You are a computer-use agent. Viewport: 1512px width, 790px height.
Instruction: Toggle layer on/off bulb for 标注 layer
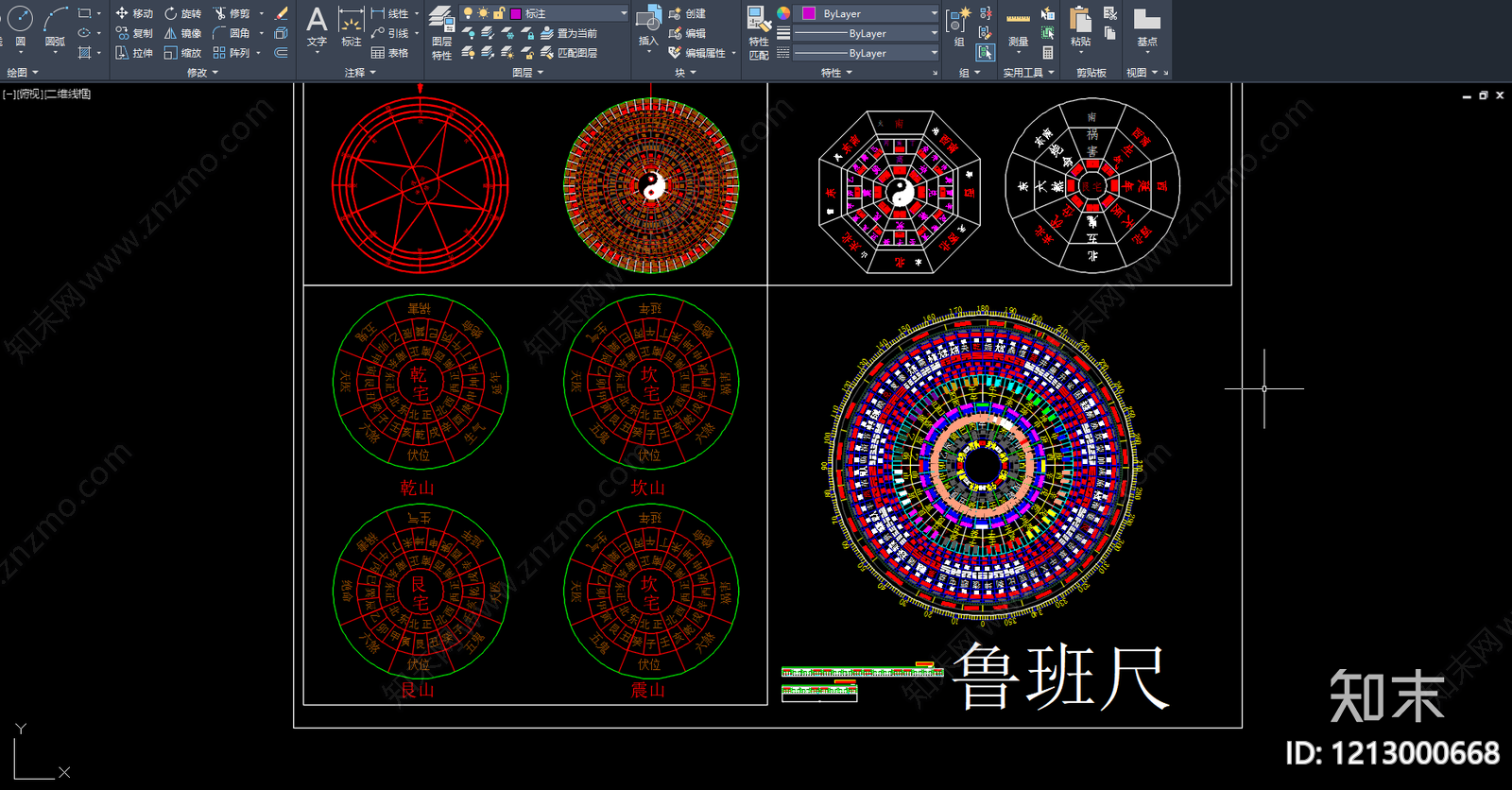click(x=468, y=13)
